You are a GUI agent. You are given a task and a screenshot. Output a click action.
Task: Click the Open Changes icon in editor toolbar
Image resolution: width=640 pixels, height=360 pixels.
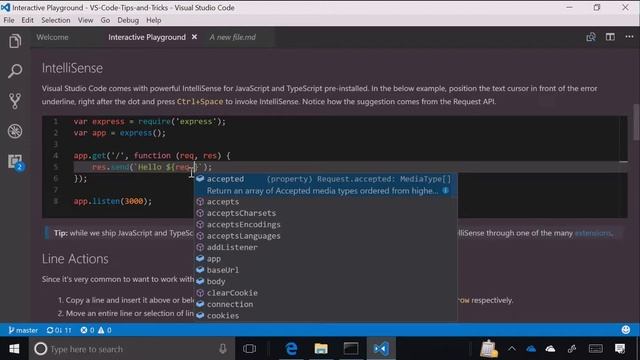(x=591, y=37)
